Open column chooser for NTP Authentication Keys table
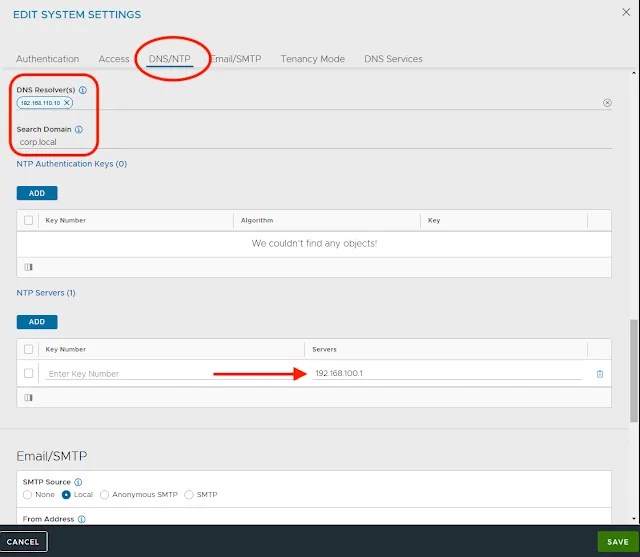The image size is (640, 557). click(28, 267)
